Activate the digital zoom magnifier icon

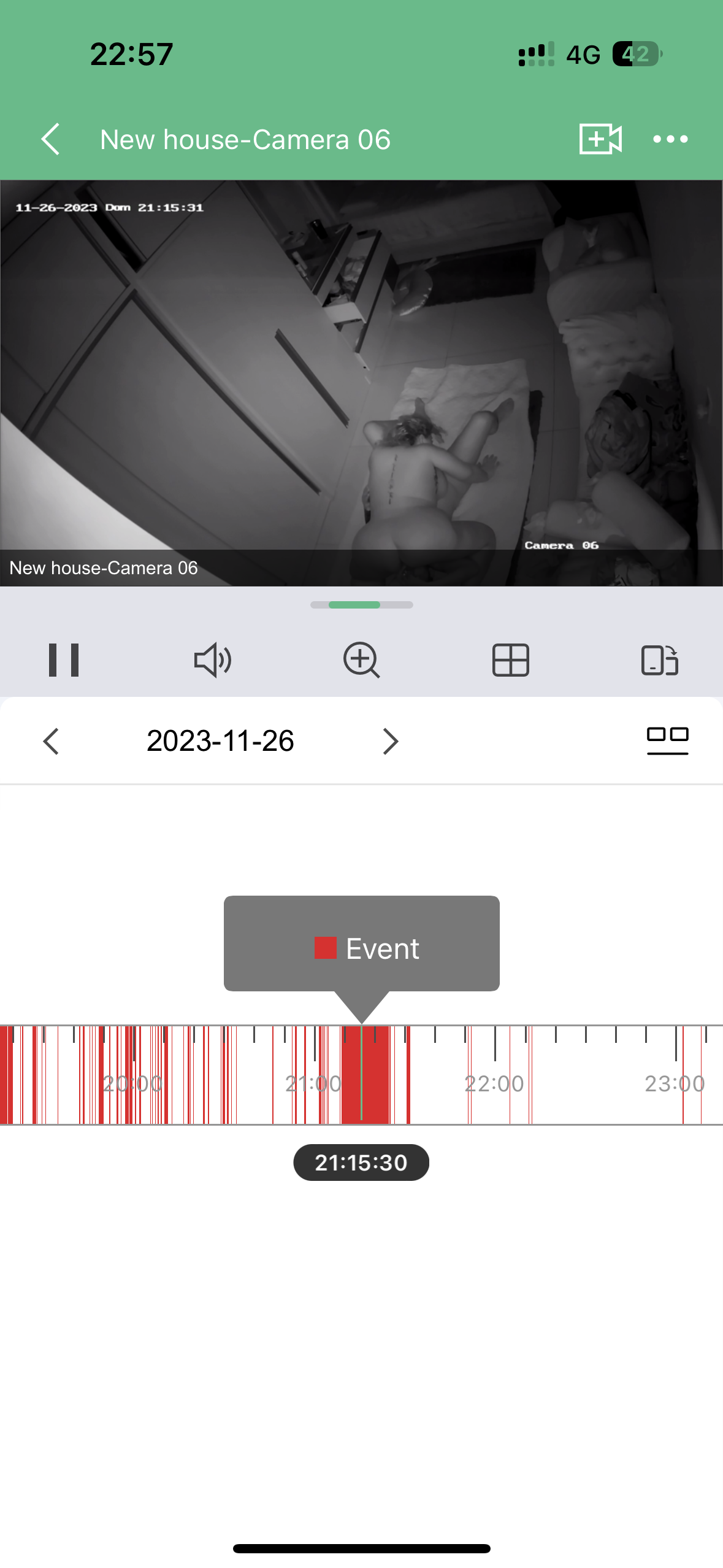361,660
